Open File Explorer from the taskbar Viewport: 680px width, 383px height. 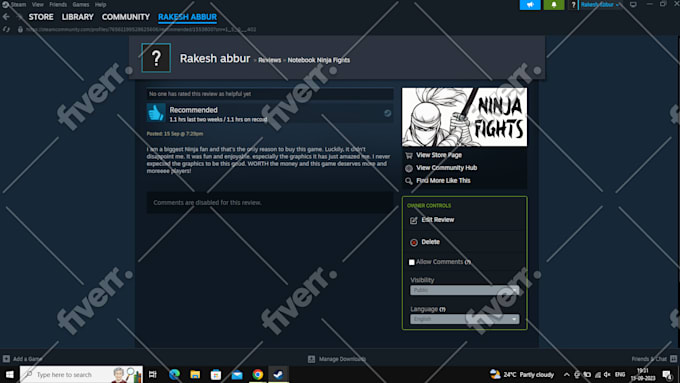(195, 374)
